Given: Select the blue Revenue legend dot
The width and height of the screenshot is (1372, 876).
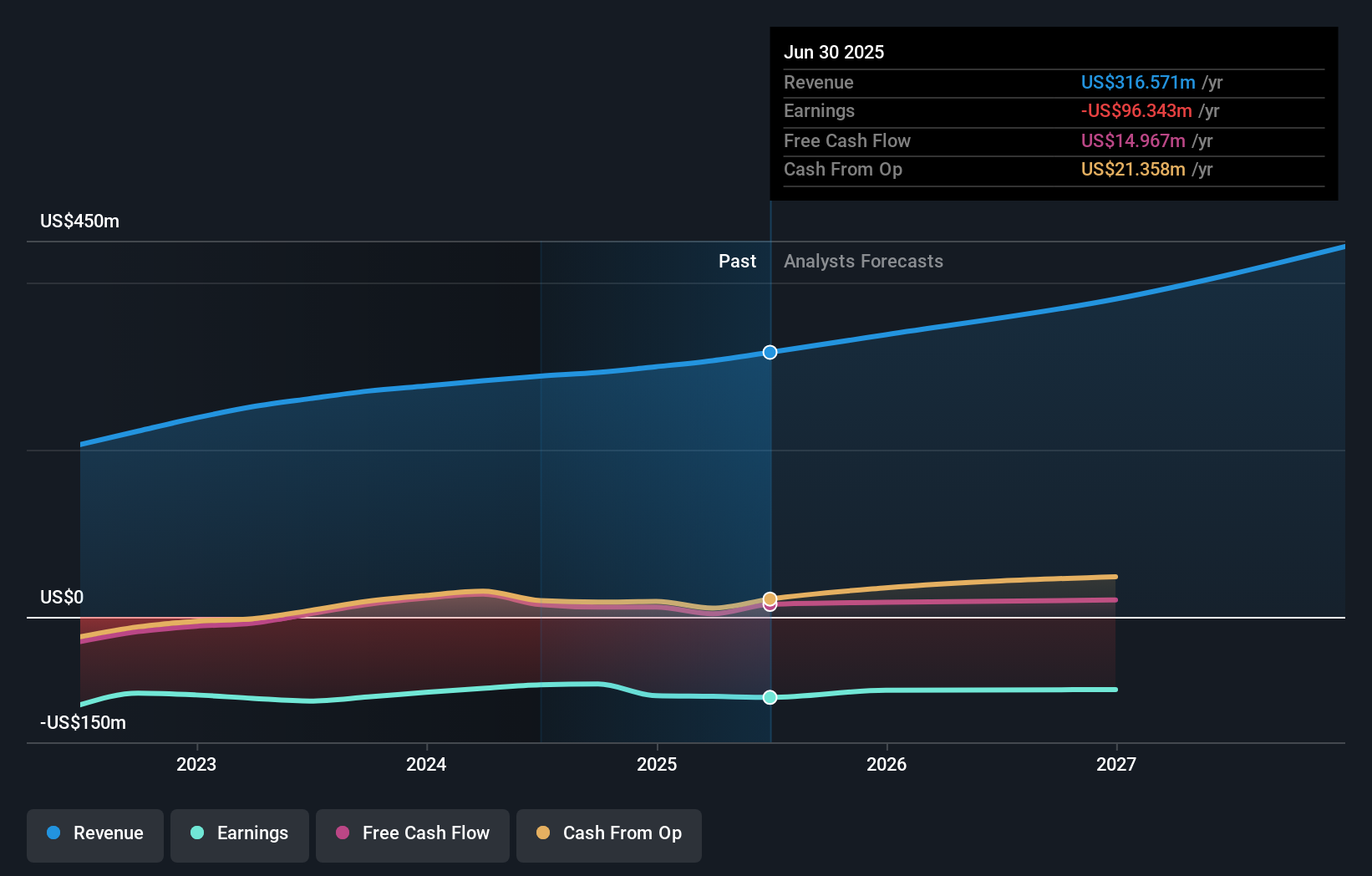Looking at the screenshot, I should coord(53,833).
